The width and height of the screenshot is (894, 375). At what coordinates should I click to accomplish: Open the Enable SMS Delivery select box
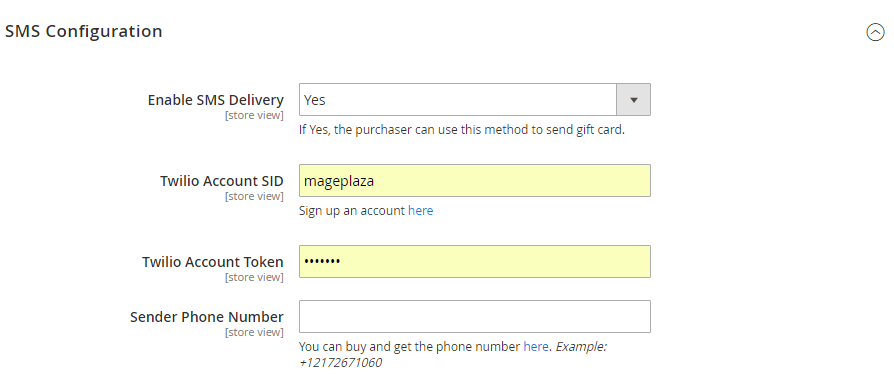[x=474, y=100]
